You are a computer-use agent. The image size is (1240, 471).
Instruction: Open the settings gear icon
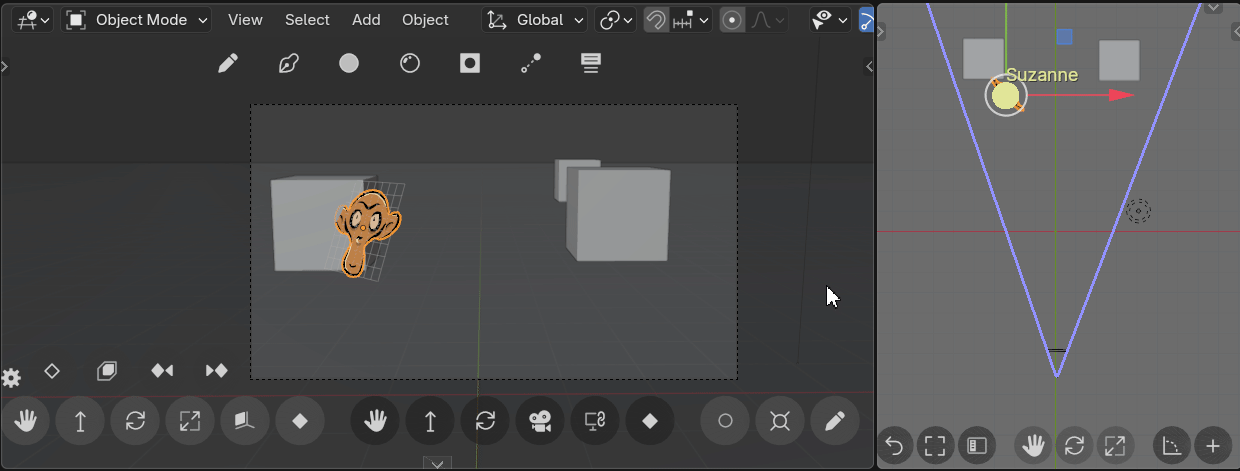pyautogui.click(x=11, y=378)
